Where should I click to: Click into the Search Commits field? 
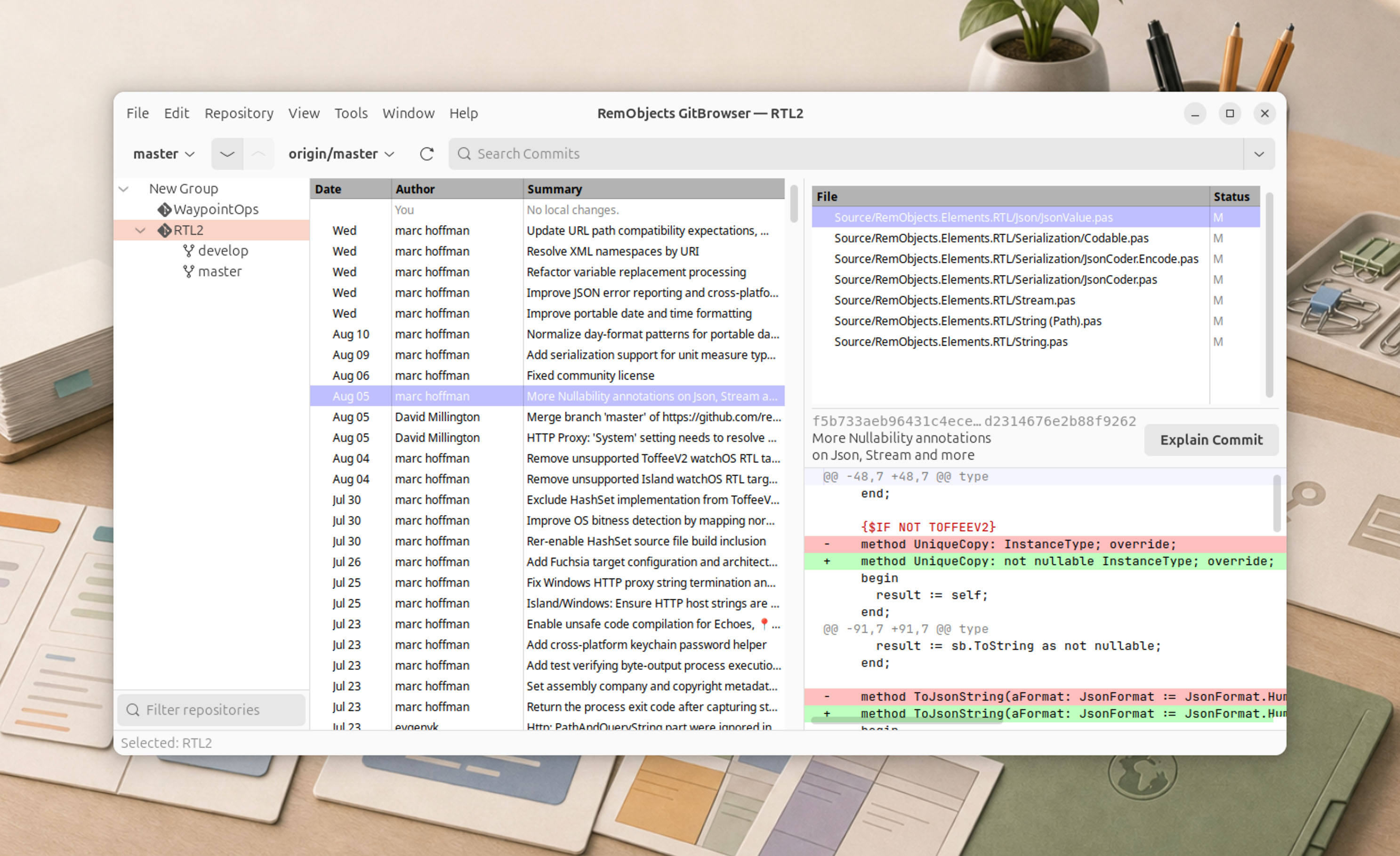point(845,154)
